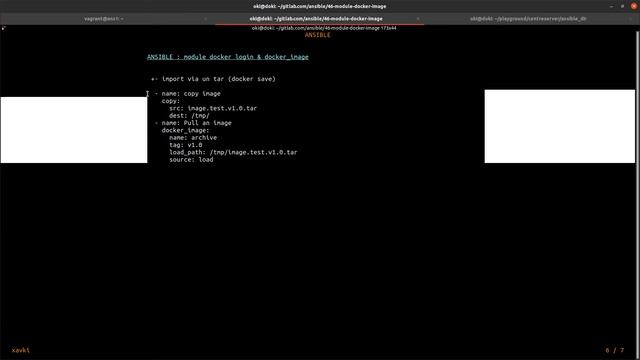640x360 pixels.
Task: Maximize the terminal window
Action: point(622,6)
